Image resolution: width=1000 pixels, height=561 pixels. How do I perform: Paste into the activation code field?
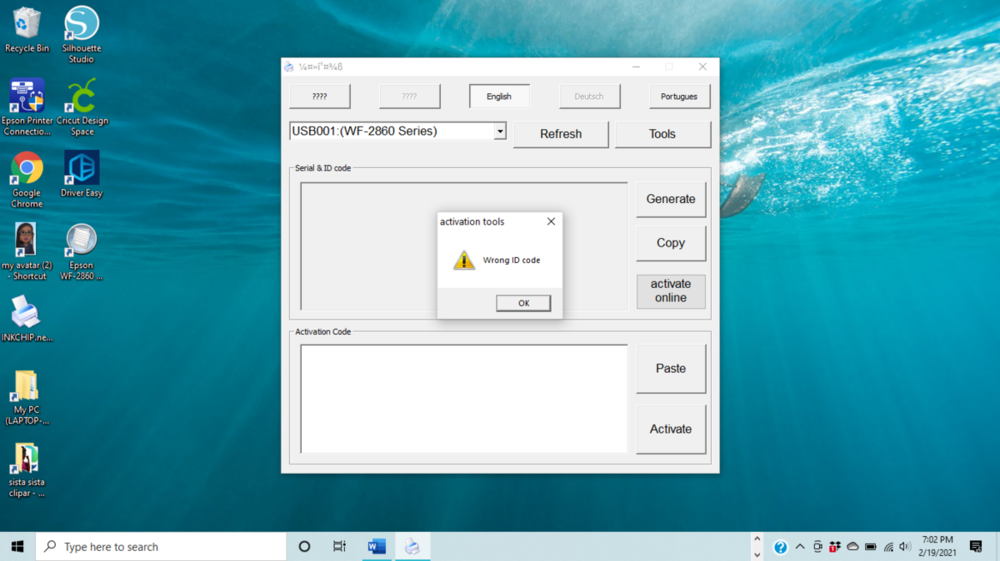(x=671, y=368)
